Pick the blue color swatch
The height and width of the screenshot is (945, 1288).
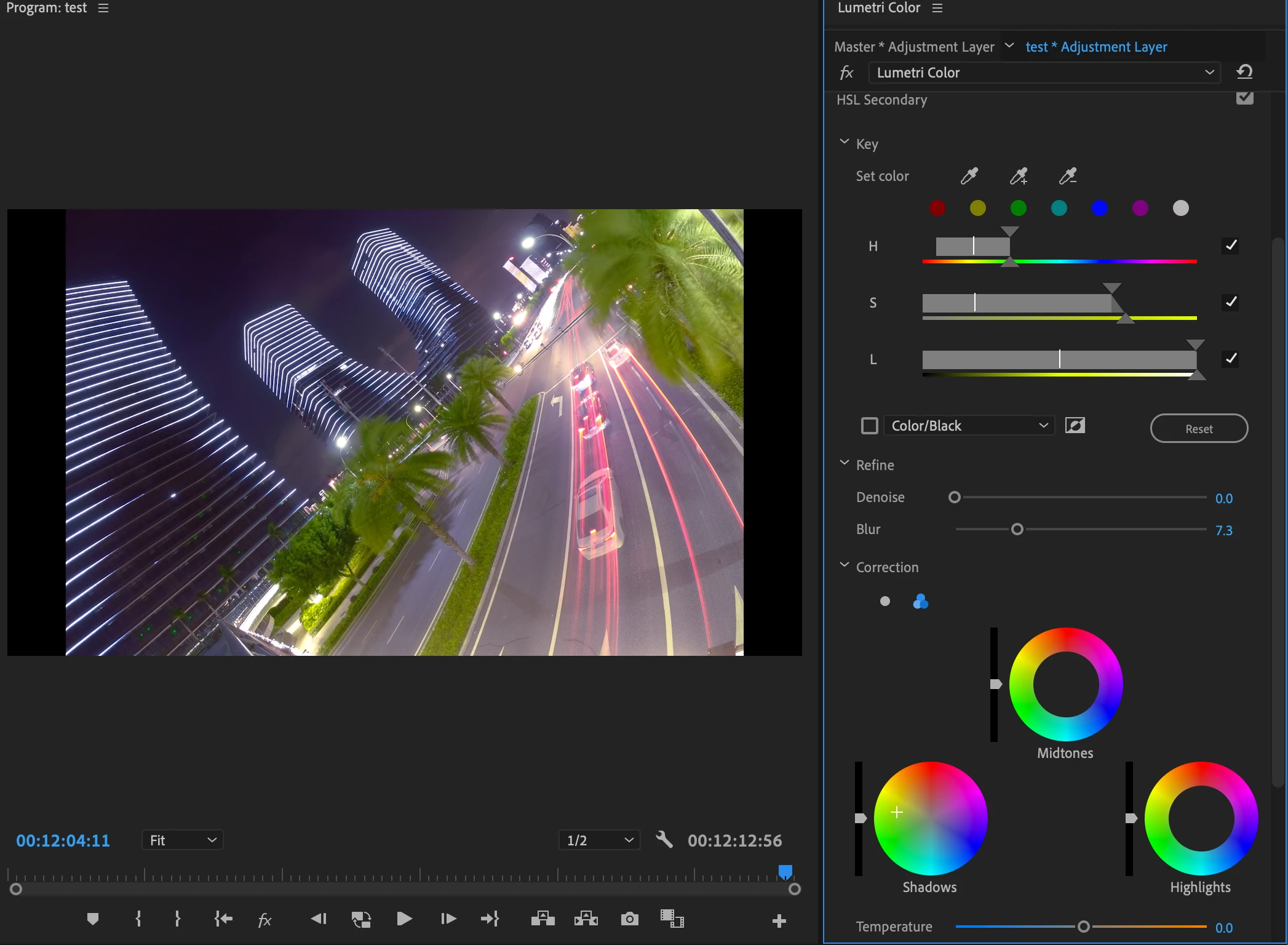coord(1099,208)
